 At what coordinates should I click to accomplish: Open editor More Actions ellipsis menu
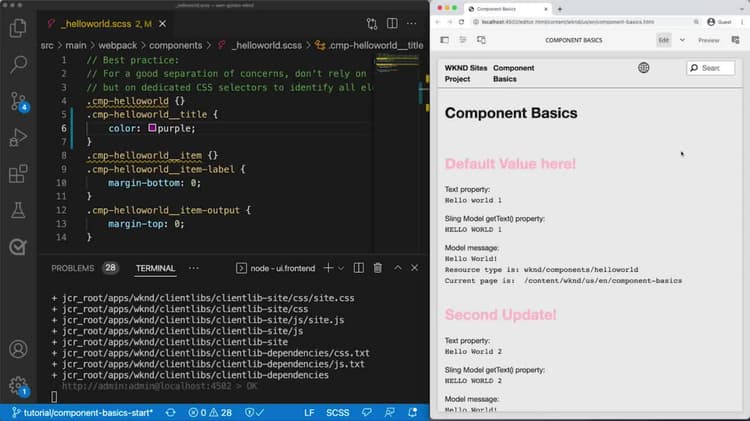click(x=411, y=23)
